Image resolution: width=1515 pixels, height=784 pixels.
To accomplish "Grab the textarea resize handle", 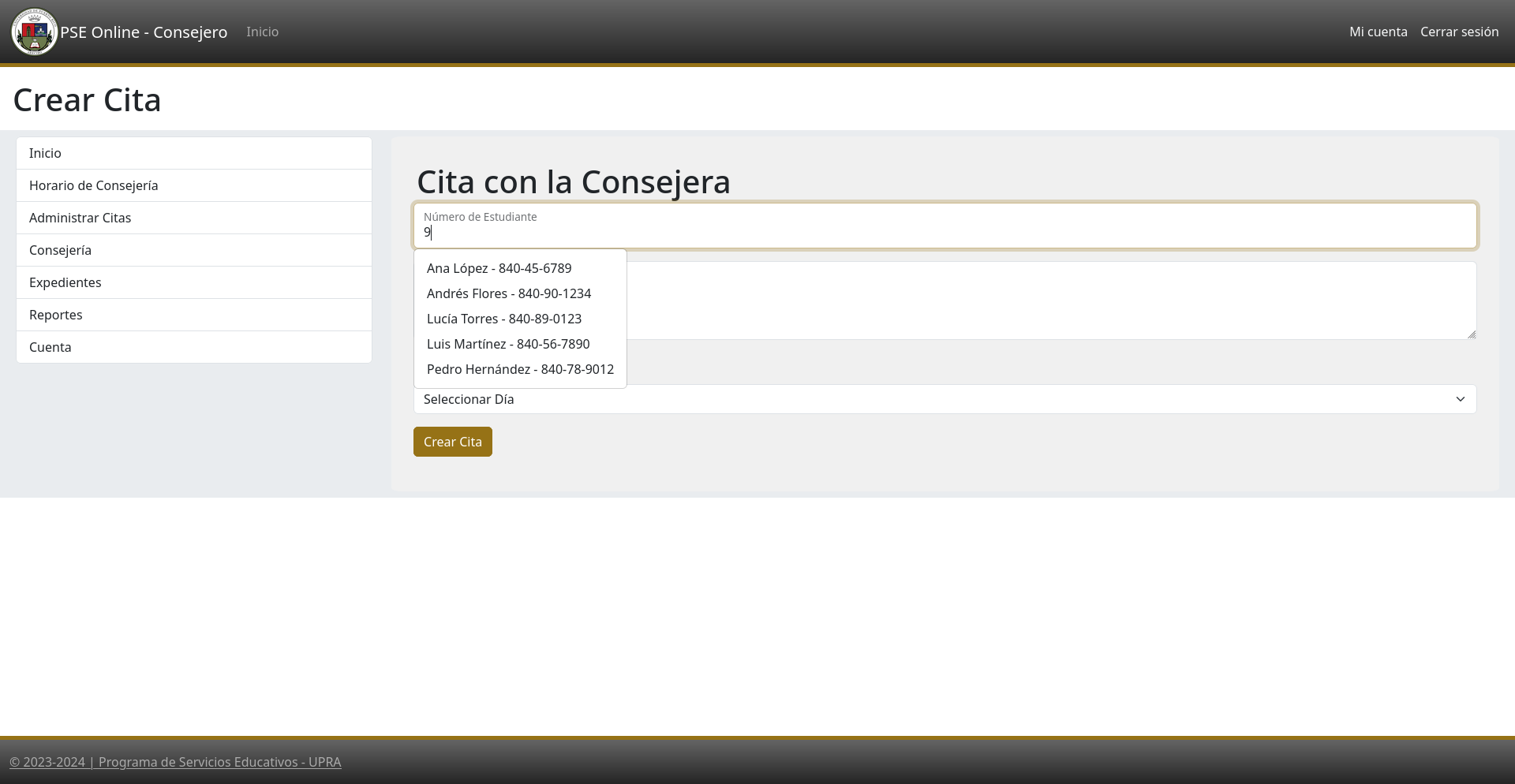I will (x=1471, y=334).
